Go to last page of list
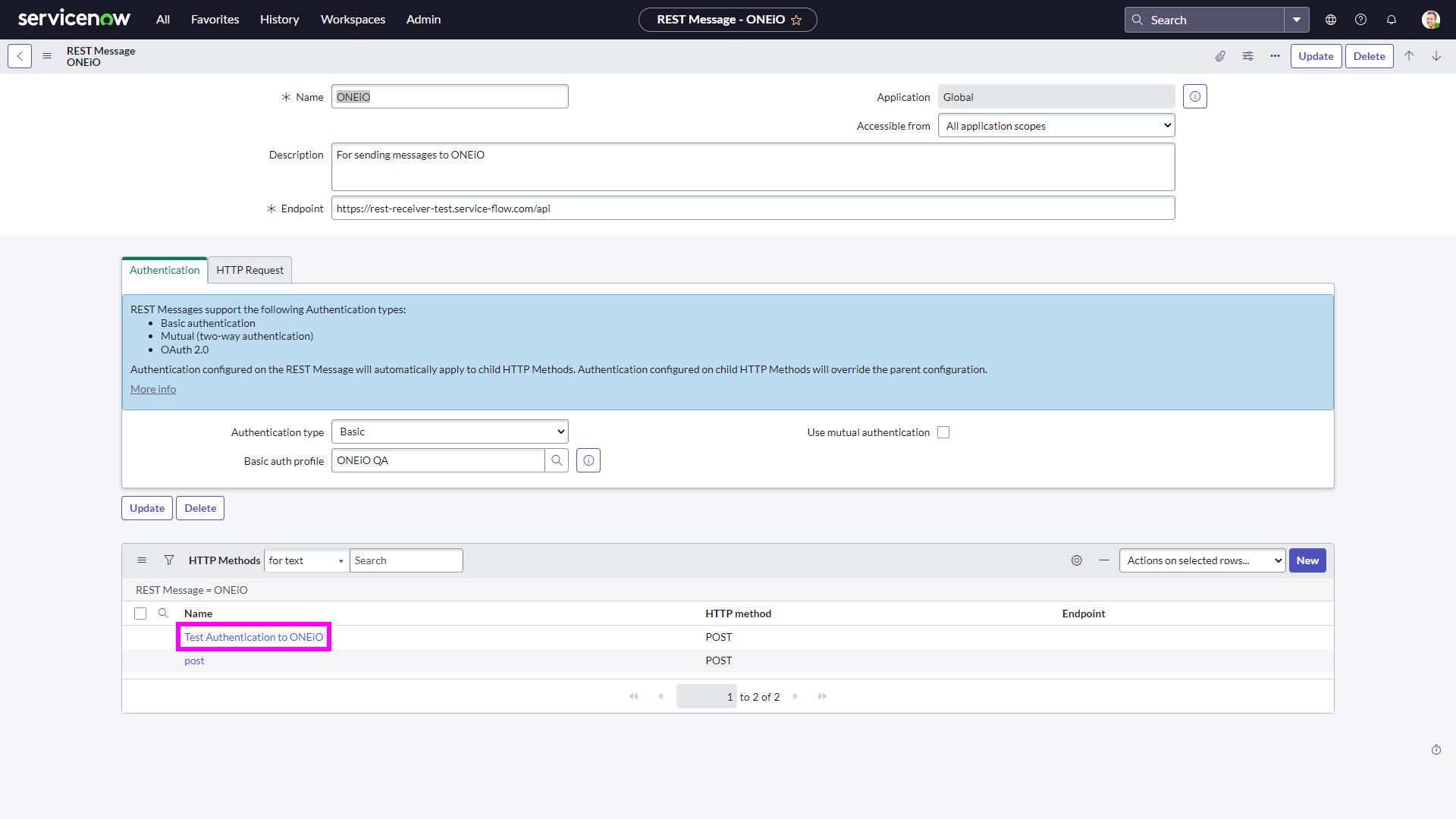Viewport: 1456px width, 819px height. click(x=822, y=696)
